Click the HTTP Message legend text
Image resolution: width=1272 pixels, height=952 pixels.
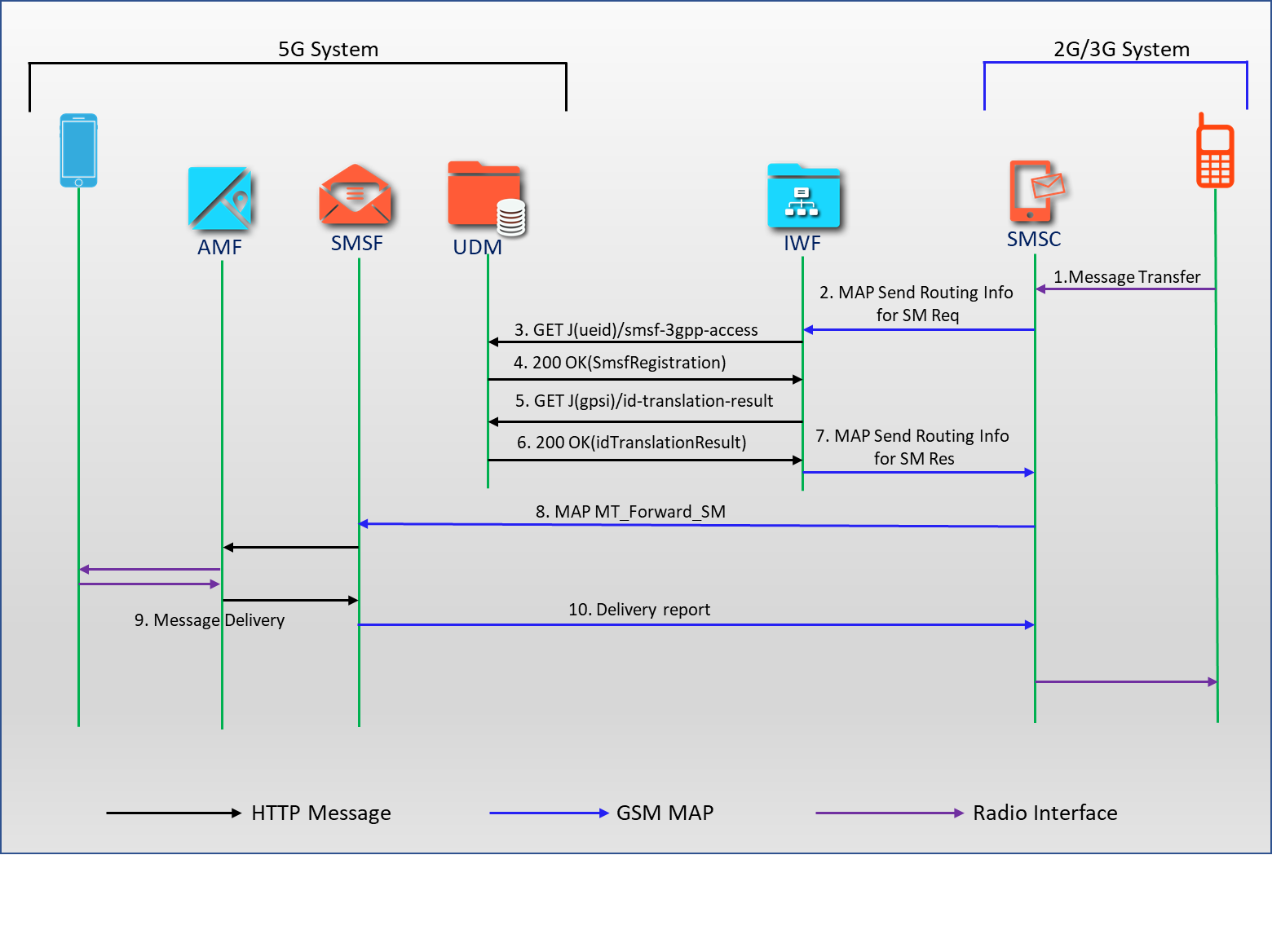pos(320,813)
